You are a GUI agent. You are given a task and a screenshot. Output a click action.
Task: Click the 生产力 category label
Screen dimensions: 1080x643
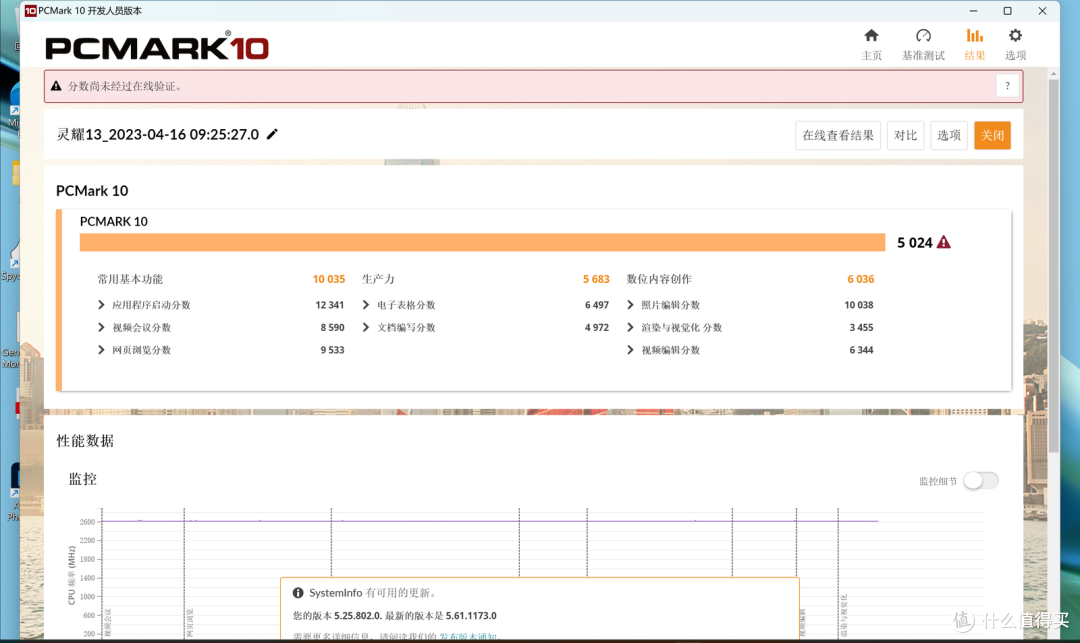pyautogui.click(x=378, y=279)
